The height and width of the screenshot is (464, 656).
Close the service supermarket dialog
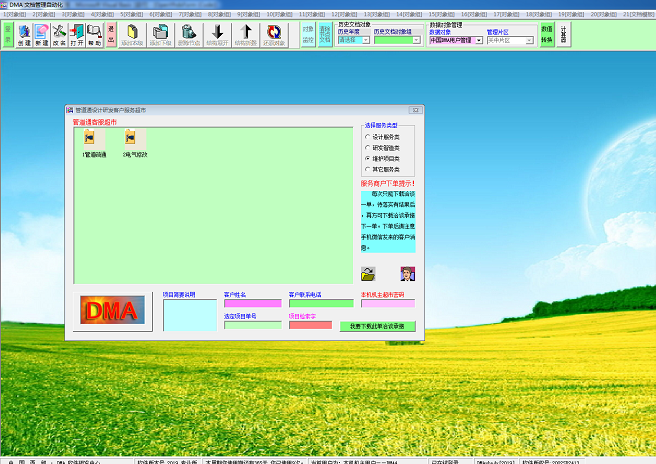click(x=415, y=110)
